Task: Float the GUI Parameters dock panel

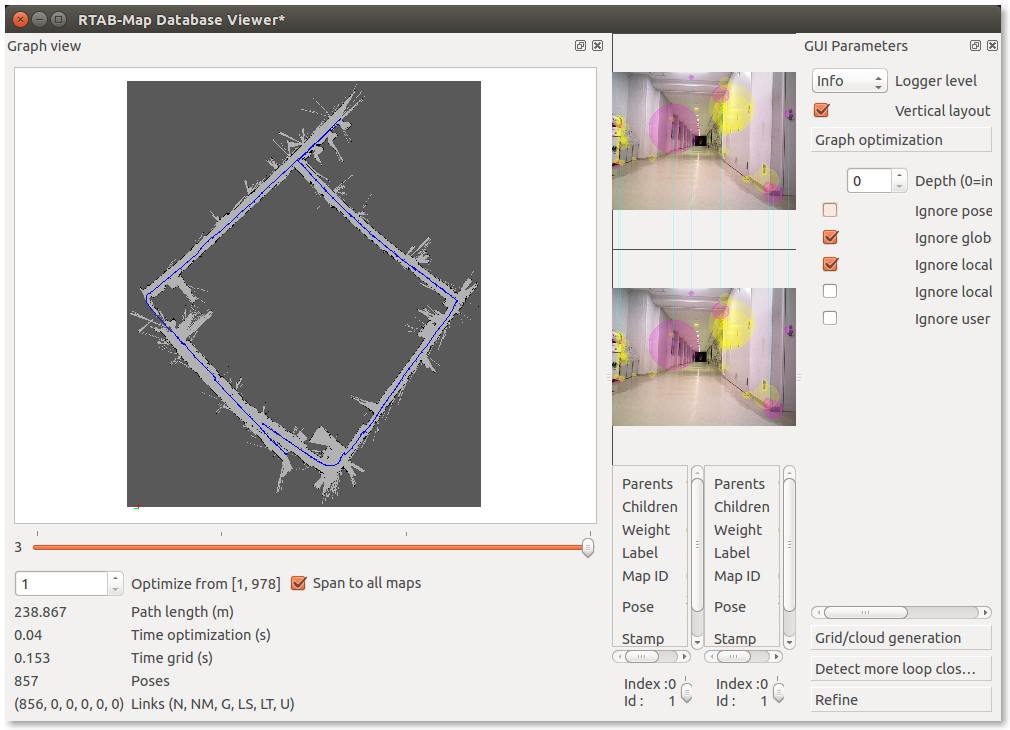Action: click(975, 46)
